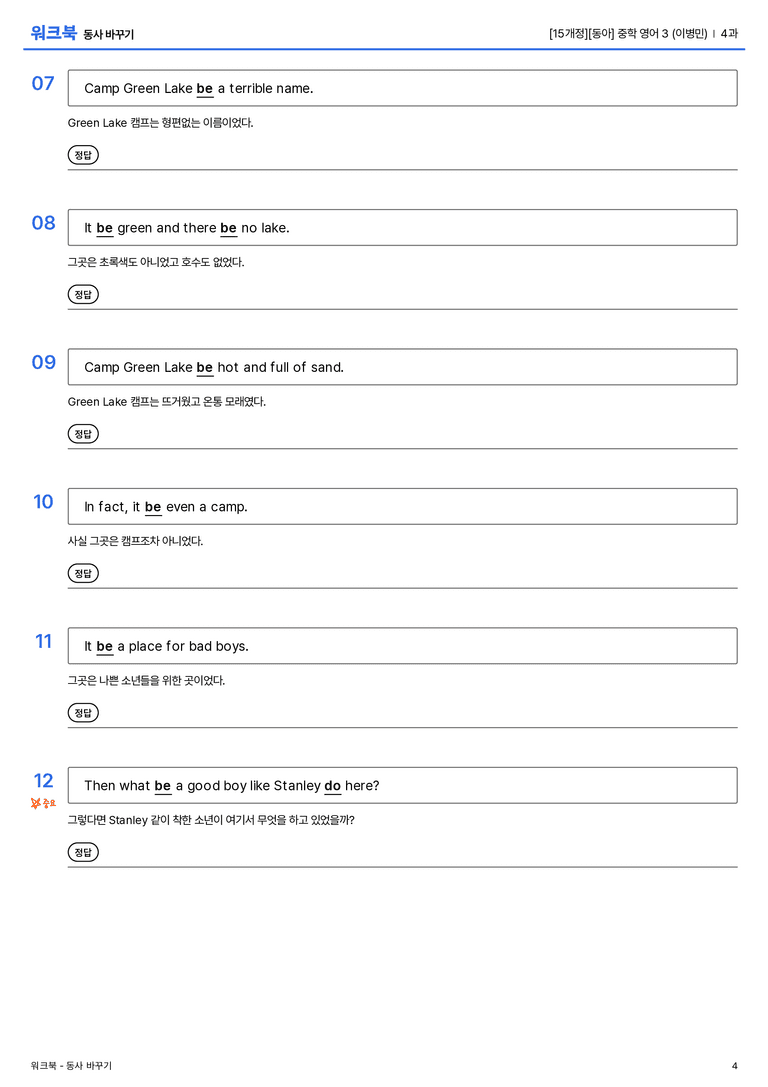Click the orange 중요 star mark
The height and width of the screenshot is (1087, 768).
pos(43,803)
